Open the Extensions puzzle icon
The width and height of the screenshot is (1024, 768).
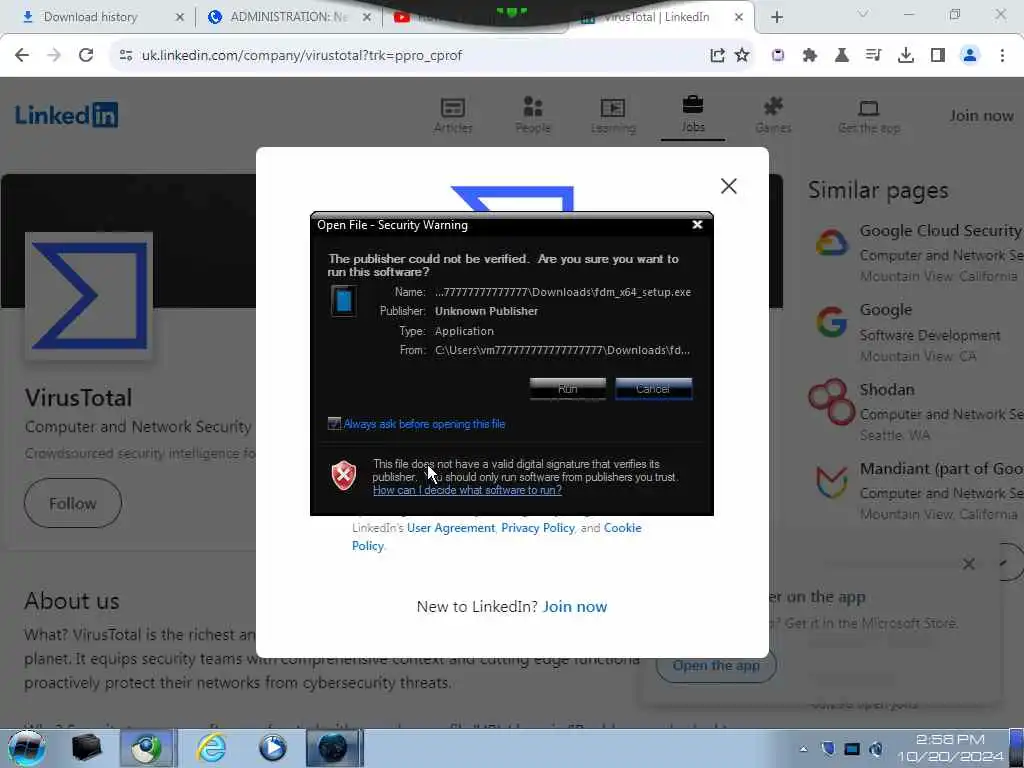pyautogui.click(x=810, y=56)
